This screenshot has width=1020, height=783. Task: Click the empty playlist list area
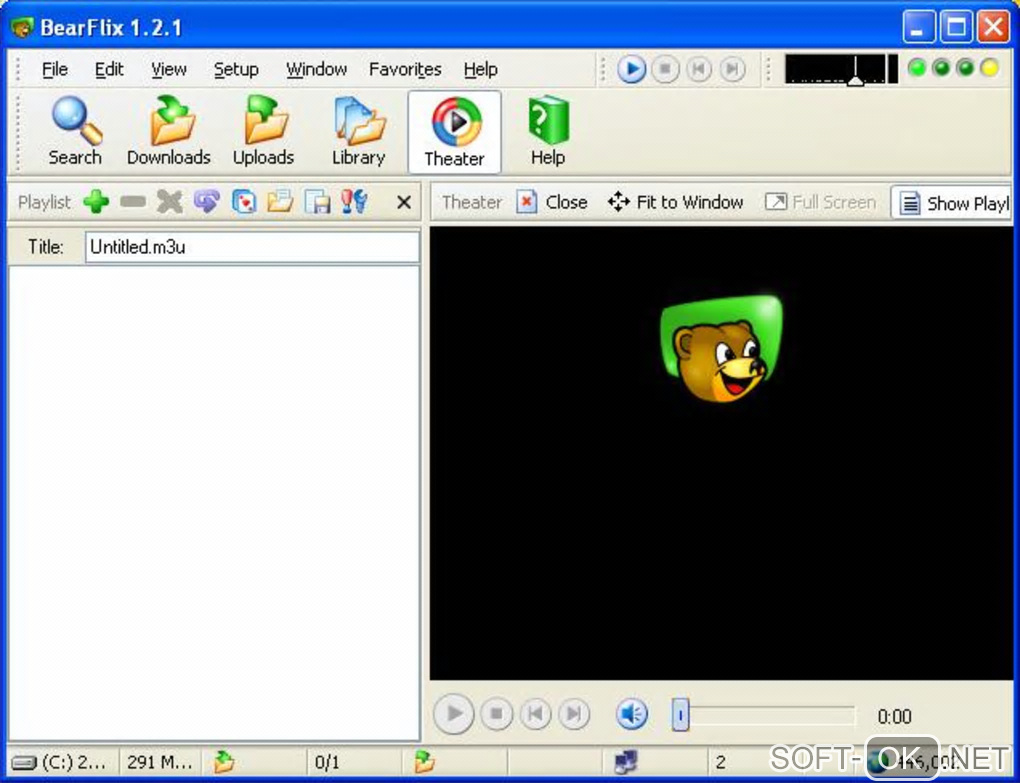pyautogui.click(x=214, y=502)
